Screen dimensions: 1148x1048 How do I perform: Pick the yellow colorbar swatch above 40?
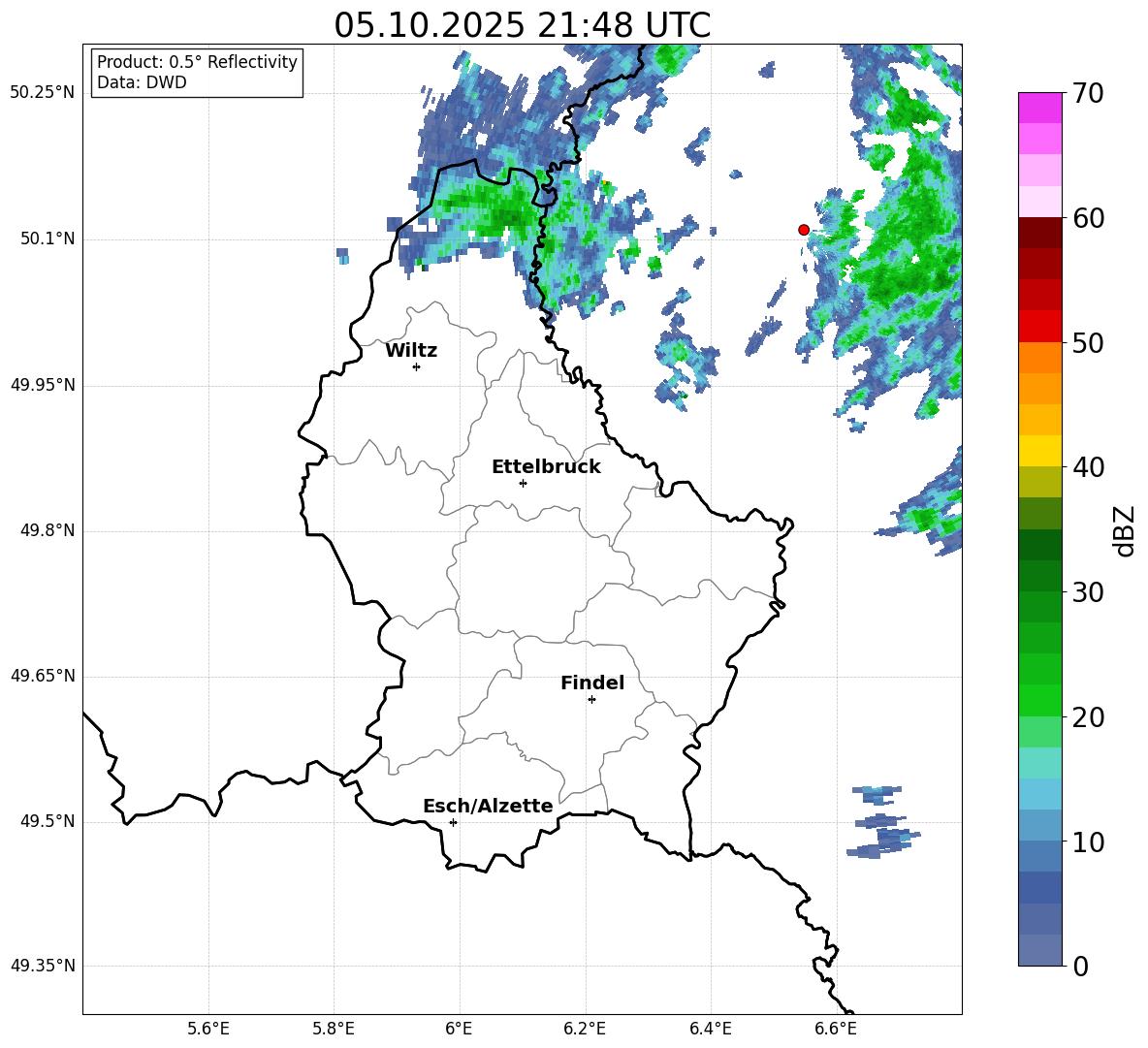pyautogui.click(x=1040, y=451)
